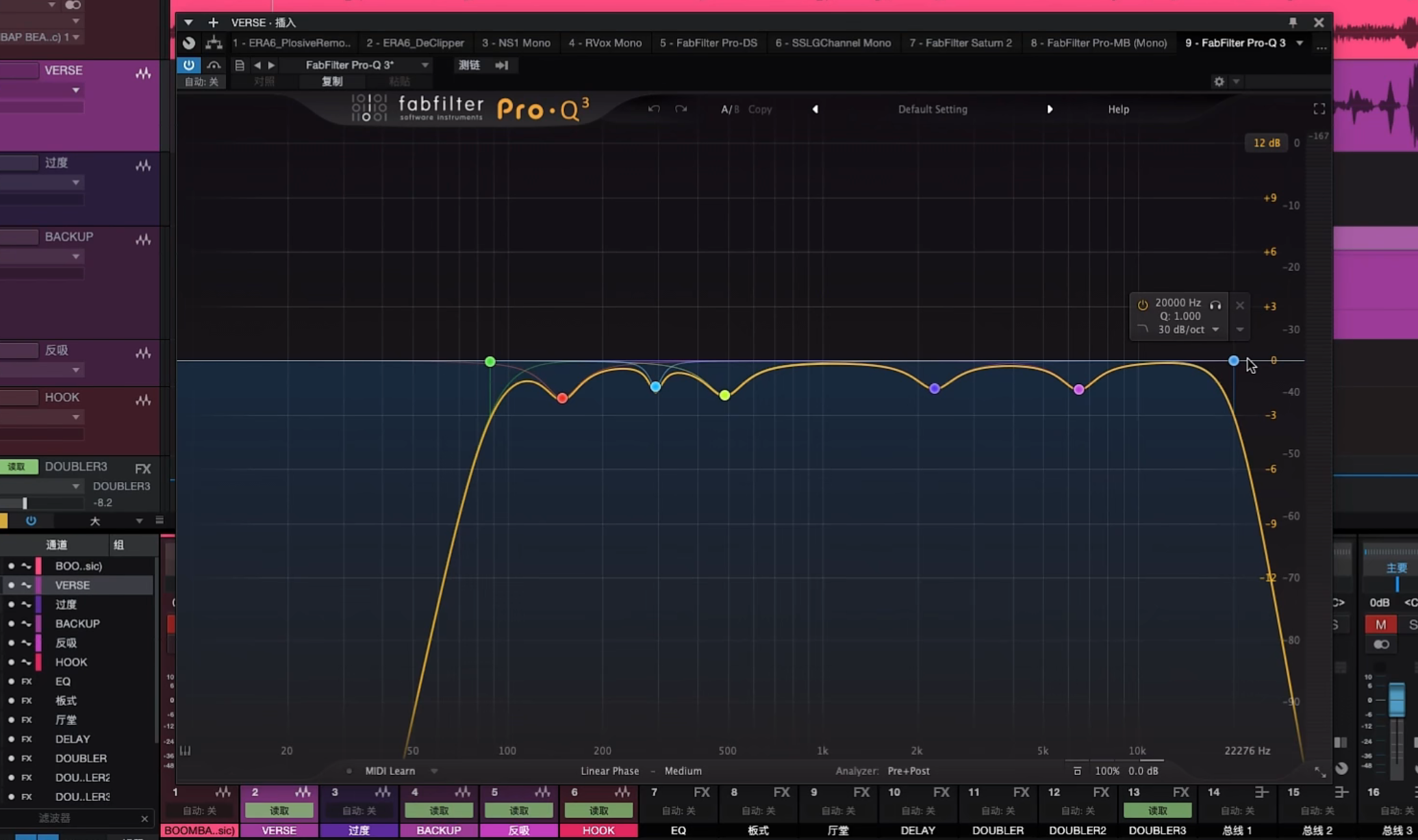Screen dimensions: 1418x840
Task: Open the piano display icon
Action: pyautogui.click(x=185, y=750)
